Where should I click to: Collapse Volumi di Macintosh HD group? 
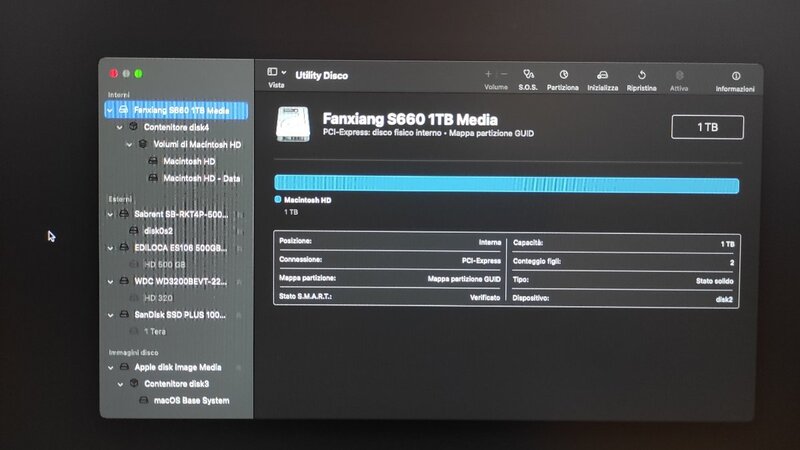(129, 144)
